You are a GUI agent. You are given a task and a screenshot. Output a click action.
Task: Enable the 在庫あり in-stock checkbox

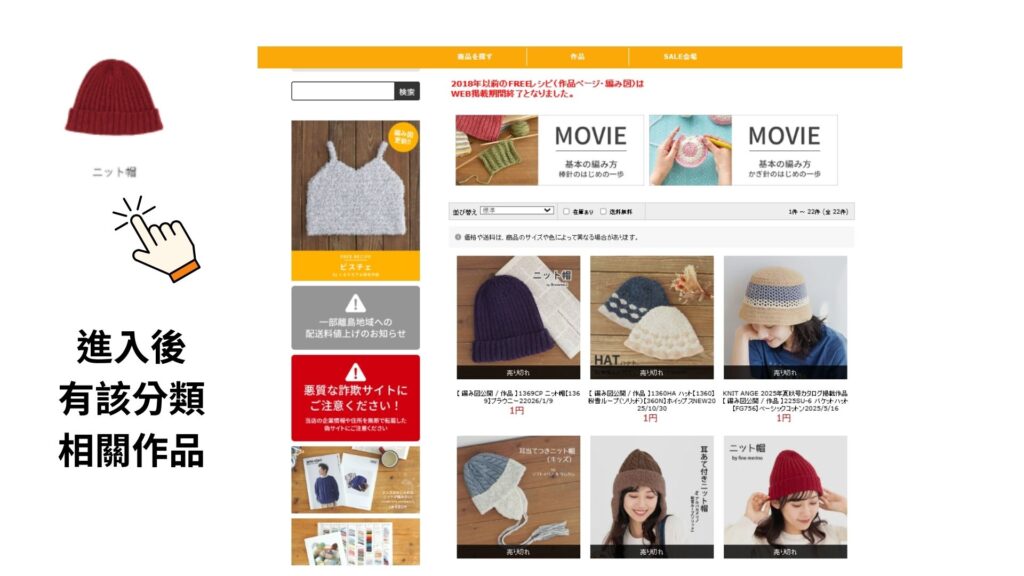coord(567,211)
